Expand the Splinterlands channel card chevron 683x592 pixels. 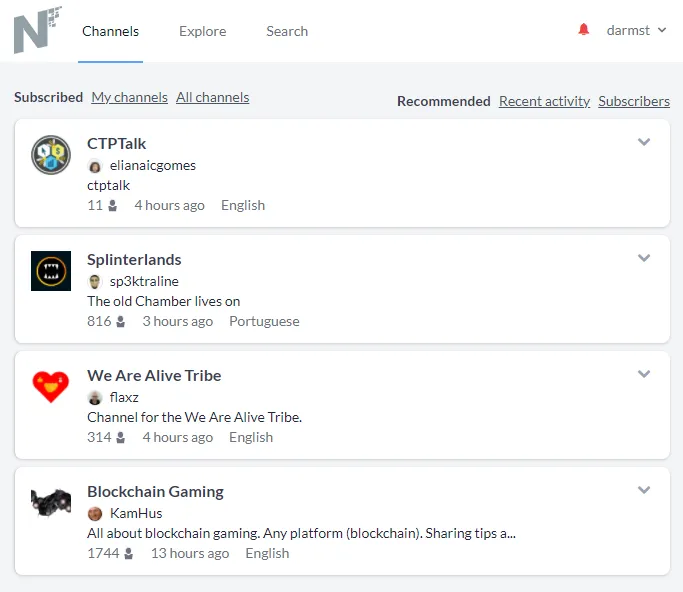pos(644,258)
